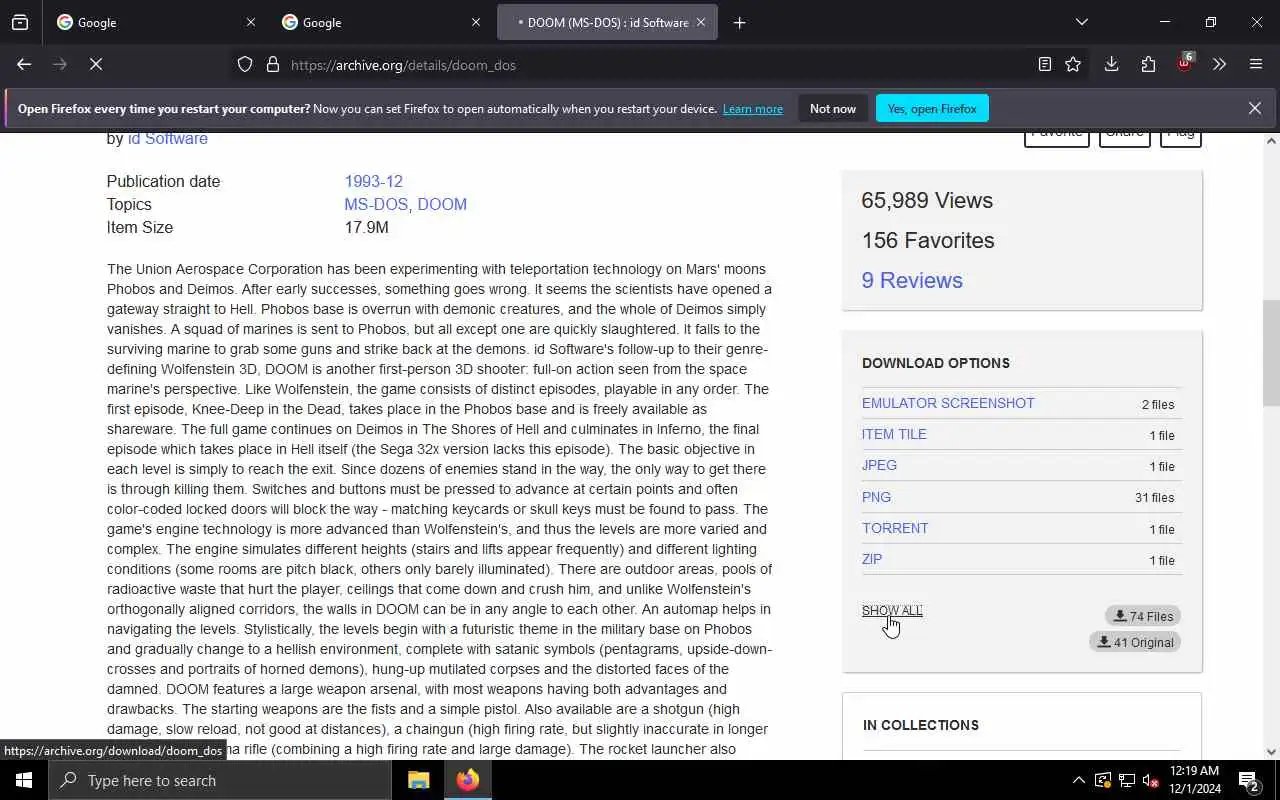Open the muted volume tray icon

point(1150,780)
